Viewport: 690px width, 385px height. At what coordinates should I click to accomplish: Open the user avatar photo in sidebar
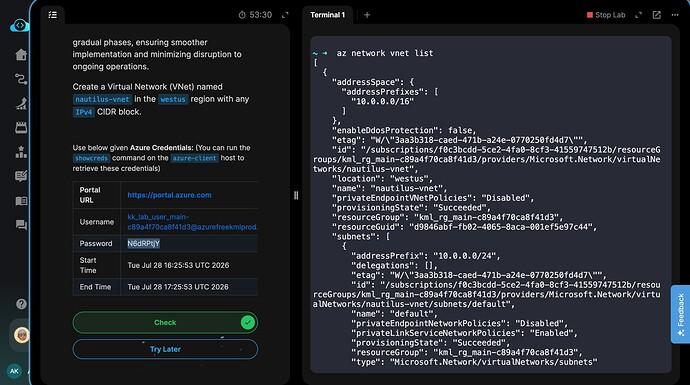[21, 335]
